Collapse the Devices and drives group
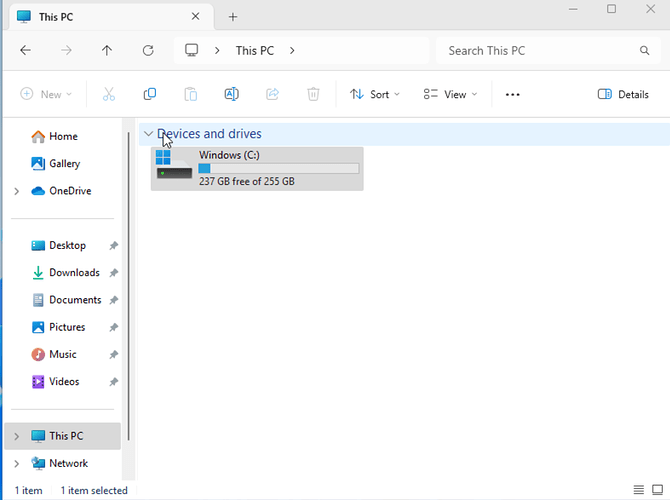 [148, 134]
